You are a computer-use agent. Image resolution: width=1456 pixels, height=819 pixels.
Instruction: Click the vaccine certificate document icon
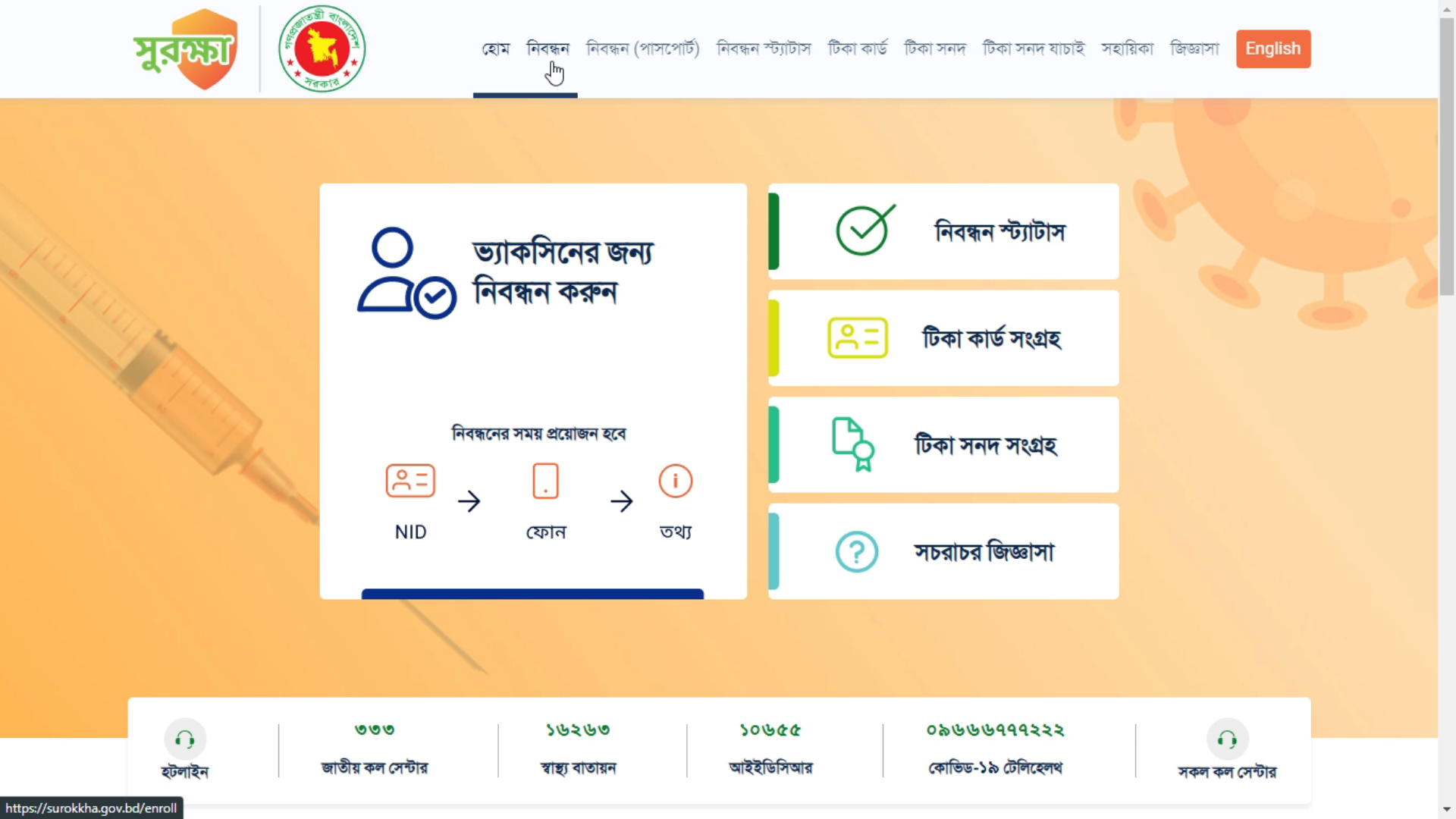[853, 444]
